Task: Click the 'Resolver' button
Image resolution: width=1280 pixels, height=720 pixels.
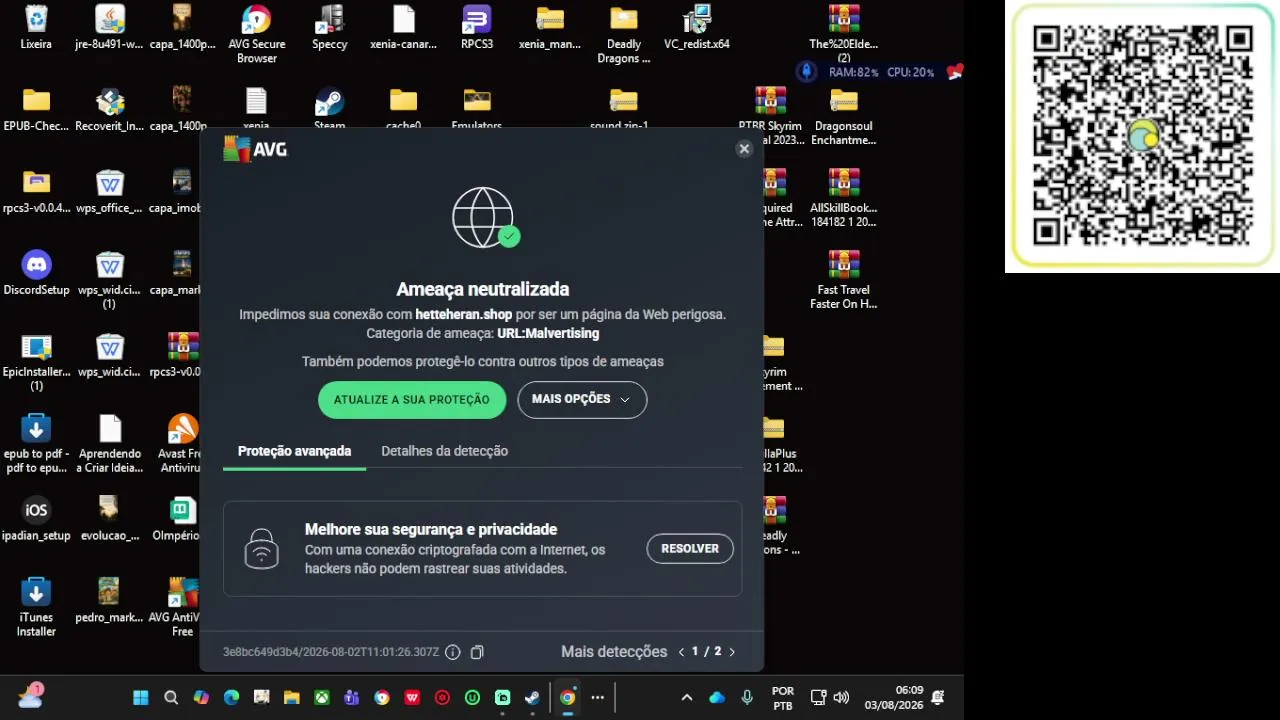Action: coord(690,549)
